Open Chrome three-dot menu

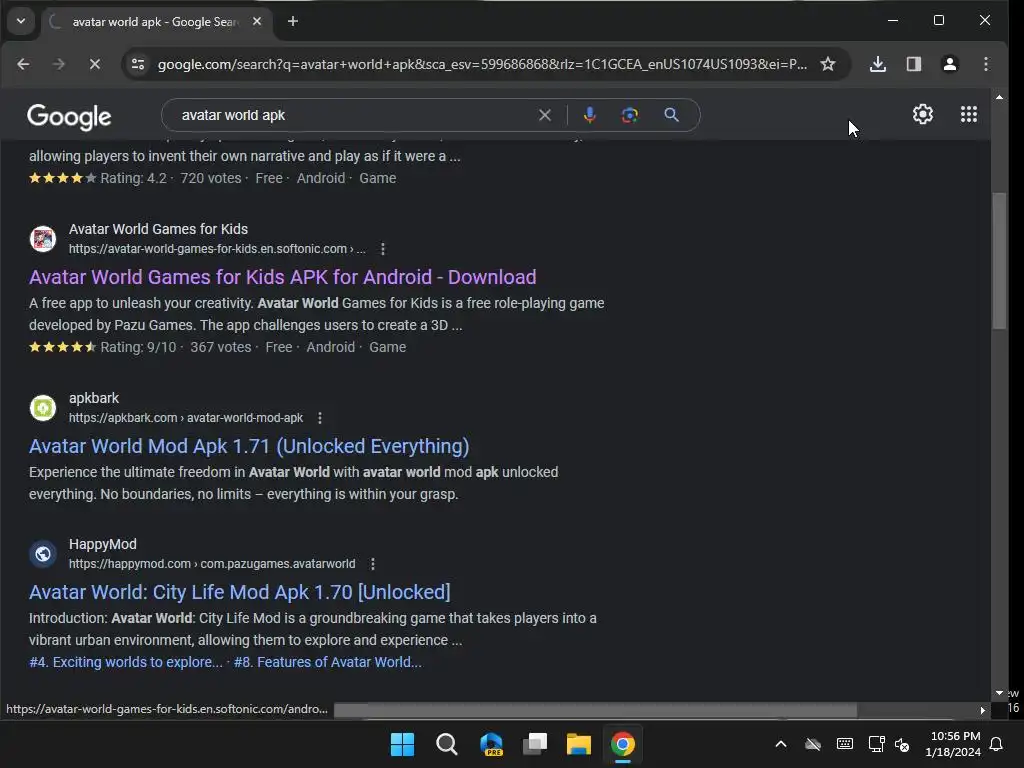point(985,64)
